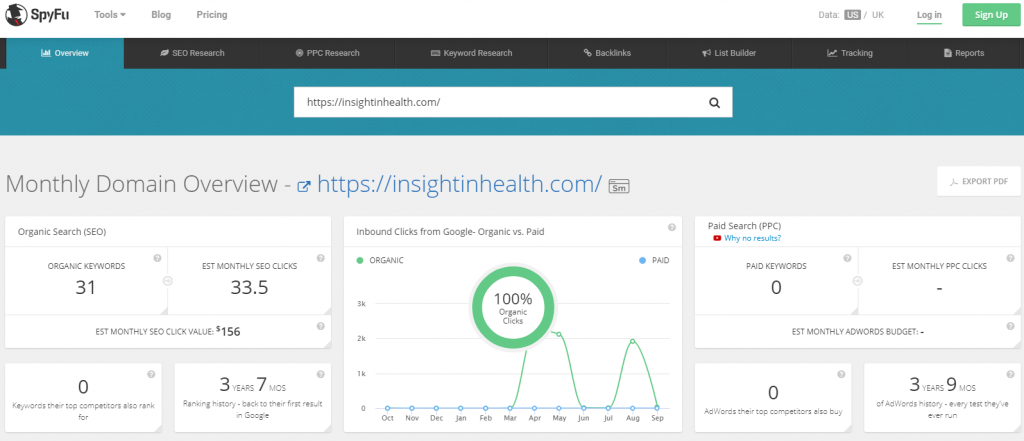Open the SEO Research tab
The width and height of the screenshot is (1024, 441).
click(x=192, y=53)
